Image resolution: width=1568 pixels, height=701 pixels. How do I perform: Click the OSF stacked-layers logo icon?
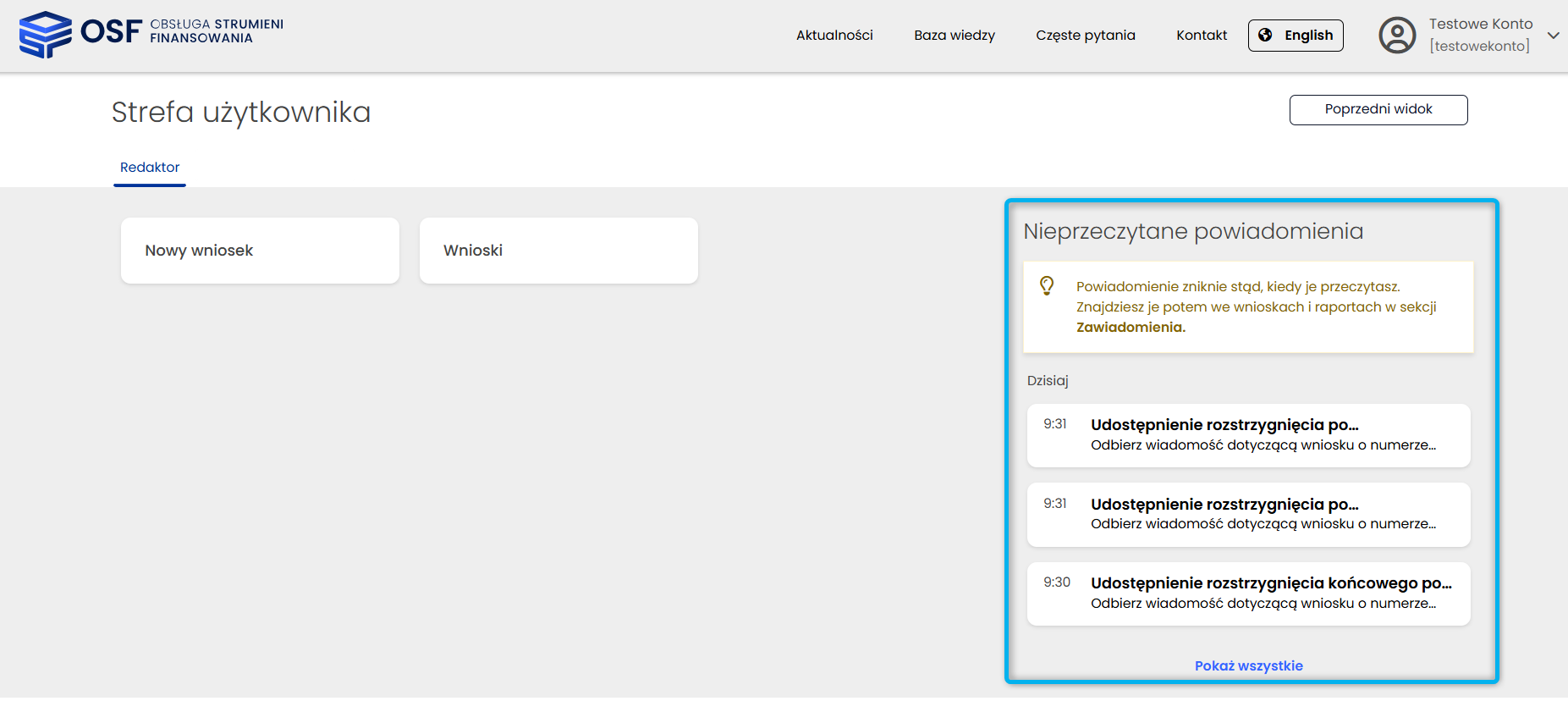point(45,35)
